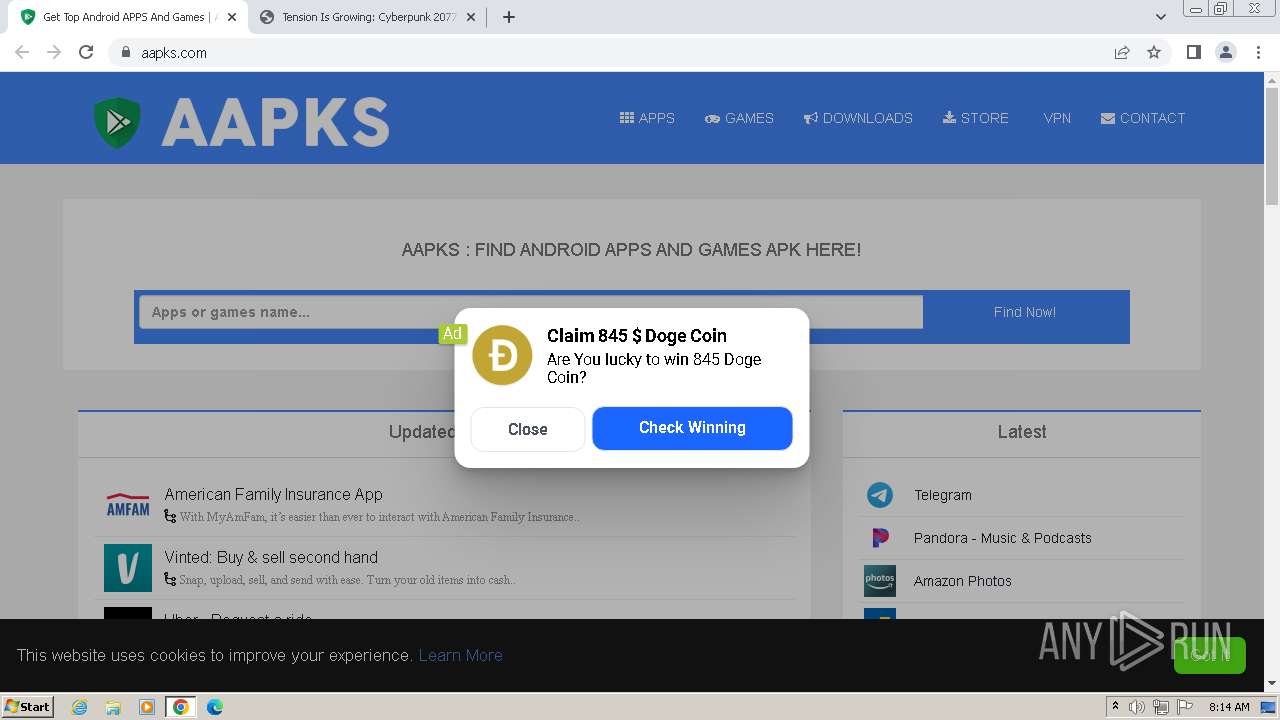The width and height of the screenshot is (1280, 720).
Task: Click the Chrome taskbar icon
Action: coord(181,707)
